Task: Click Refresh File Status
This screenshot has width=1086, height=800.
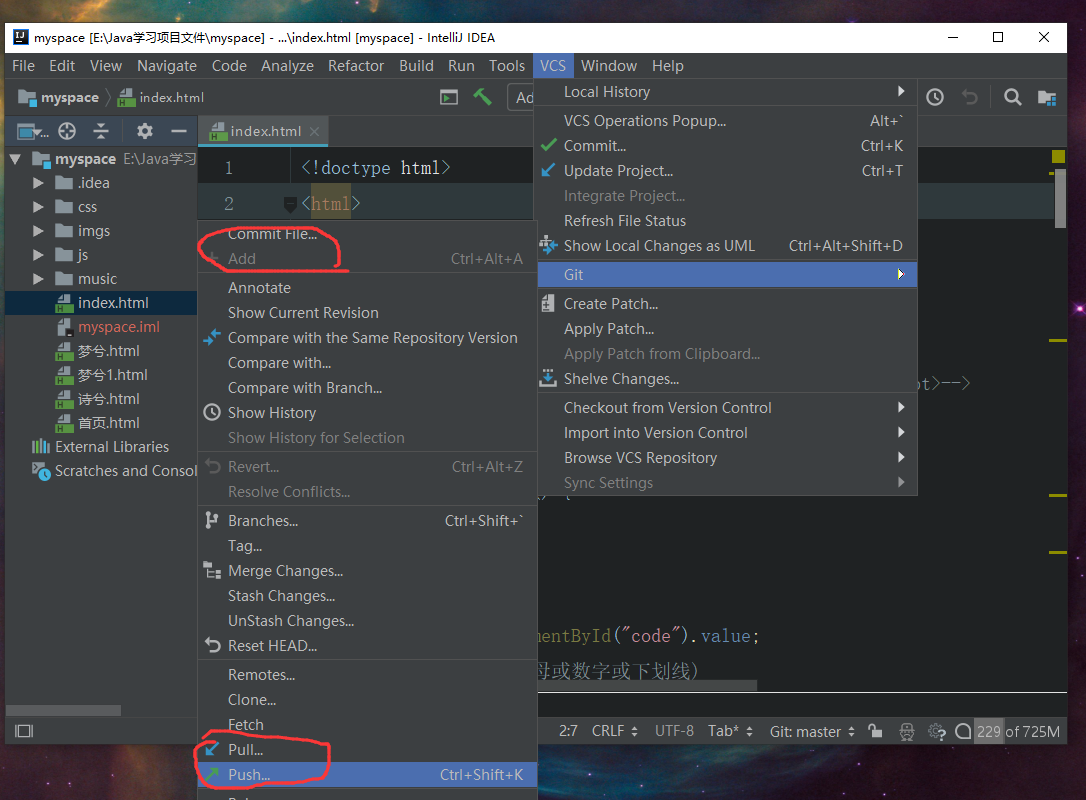Action: 727,220
